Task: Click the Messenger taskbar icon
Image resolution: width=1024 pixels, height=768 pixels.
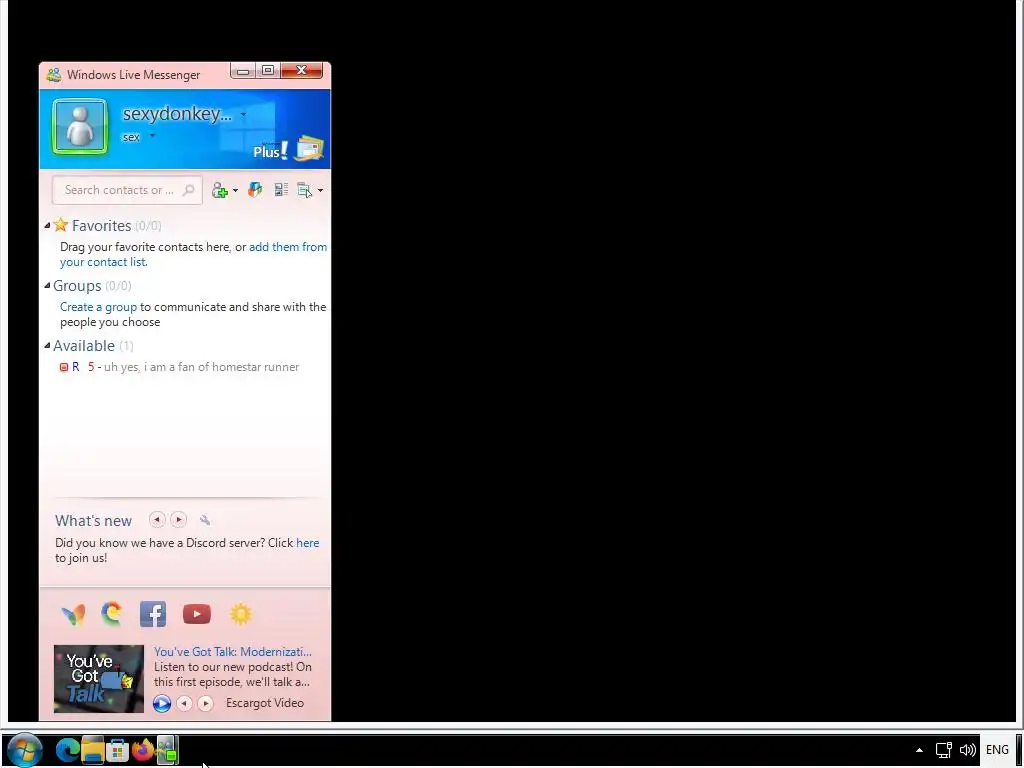Action: coord(167,750)
